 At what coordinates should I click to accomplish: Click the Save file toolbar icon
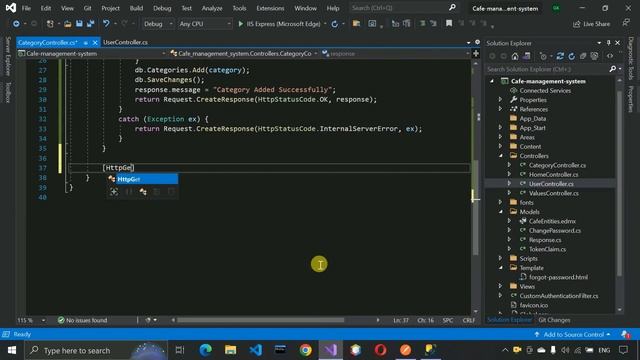click(x=79, y=24)
